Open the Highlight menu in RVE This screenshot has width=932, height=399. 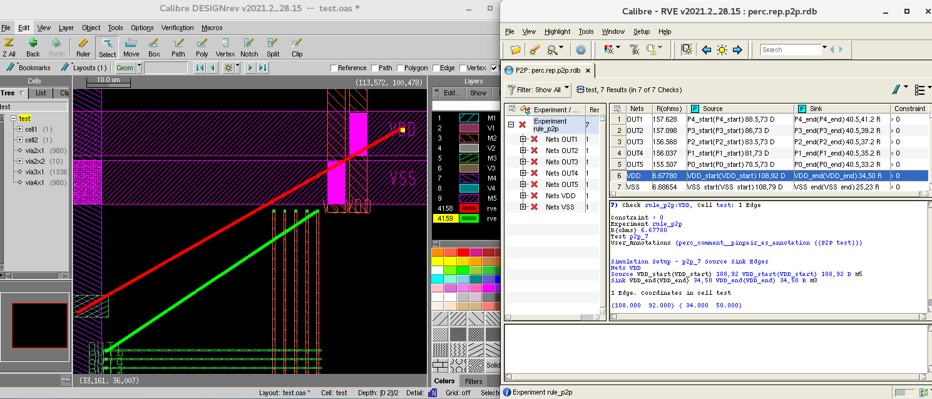pos(557,32)
